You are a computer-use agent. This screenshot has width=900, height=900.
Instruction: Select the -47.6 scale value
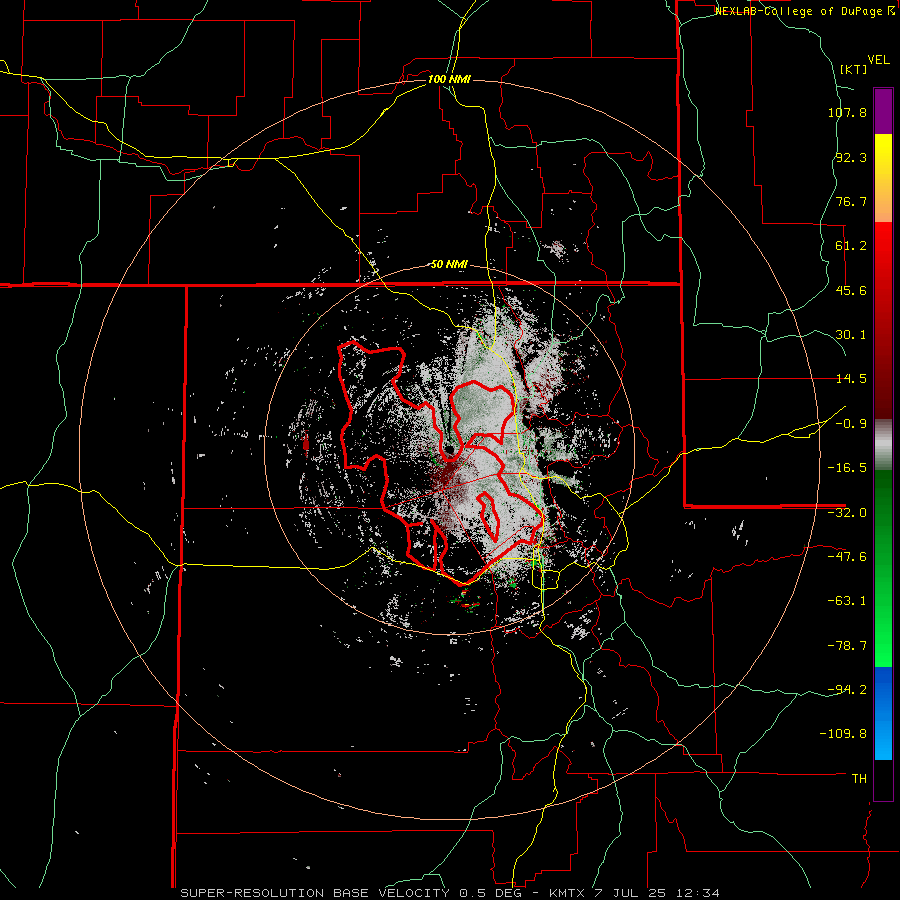coord(847,557)
